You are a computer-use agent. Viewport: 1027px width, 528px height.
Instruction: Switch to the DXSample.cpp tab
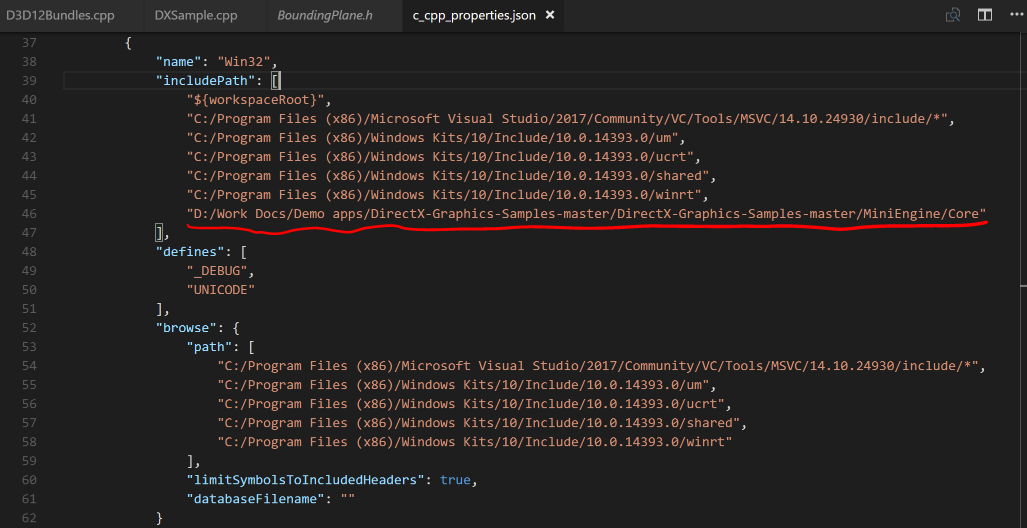coord(196,16)
